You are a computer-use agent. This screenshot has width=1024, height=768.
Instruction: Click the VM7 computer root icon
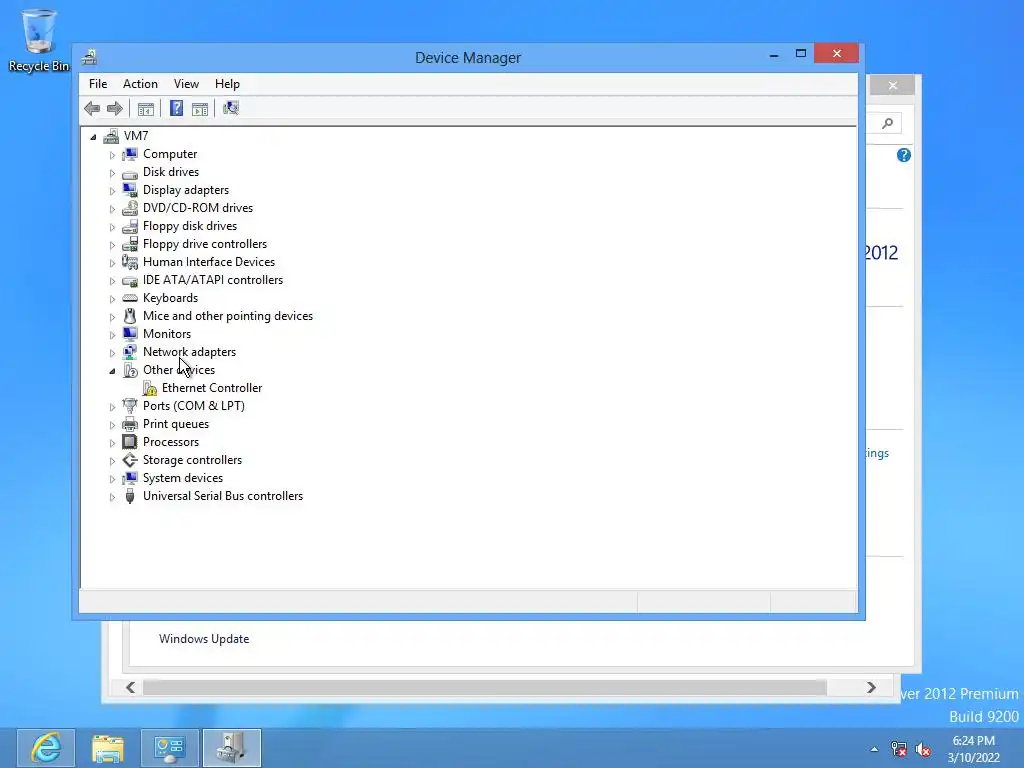tap(112, 136)
